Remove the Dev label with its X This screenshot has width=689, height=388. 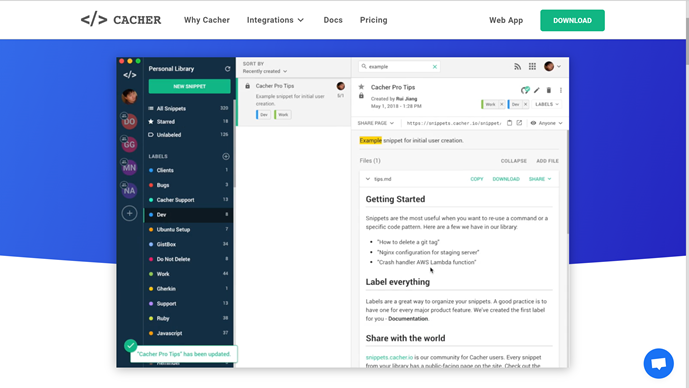(x=525, y=104)
